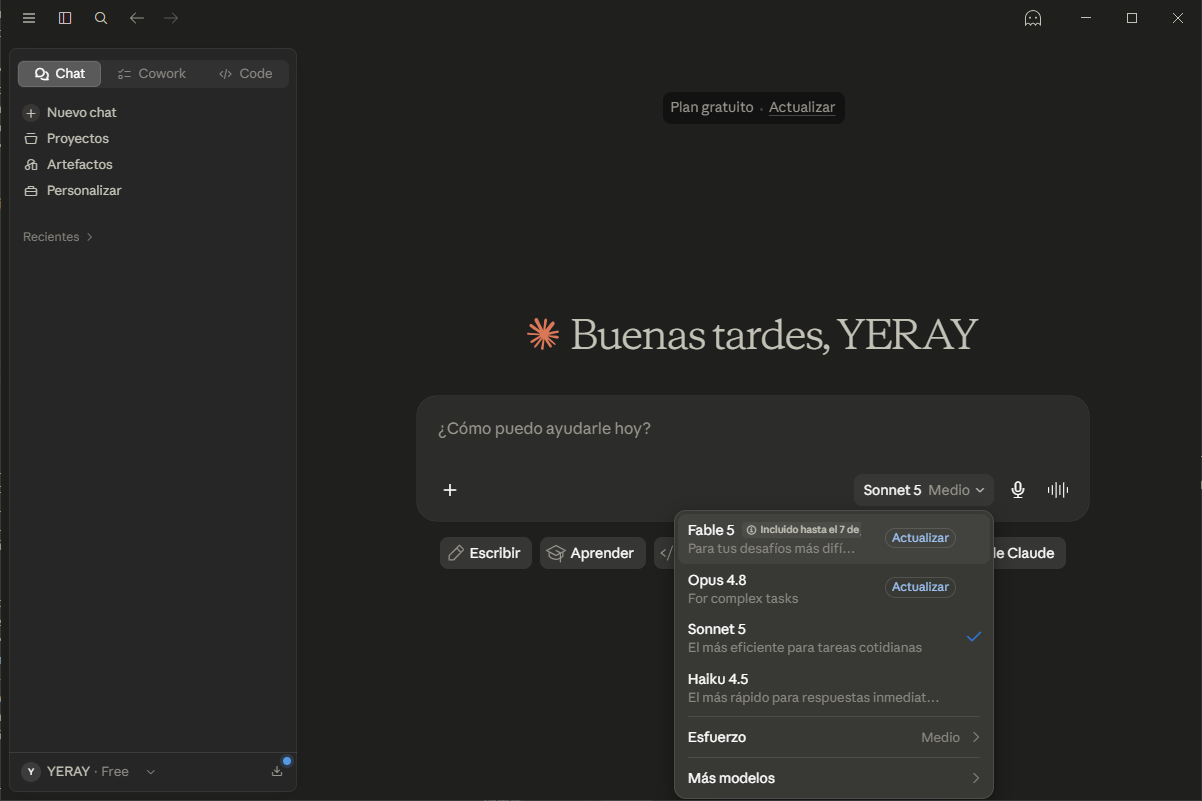This screenshot has height=801, width=1202.
Task: Expand Recientes section chevron
Action: (90, 237)
